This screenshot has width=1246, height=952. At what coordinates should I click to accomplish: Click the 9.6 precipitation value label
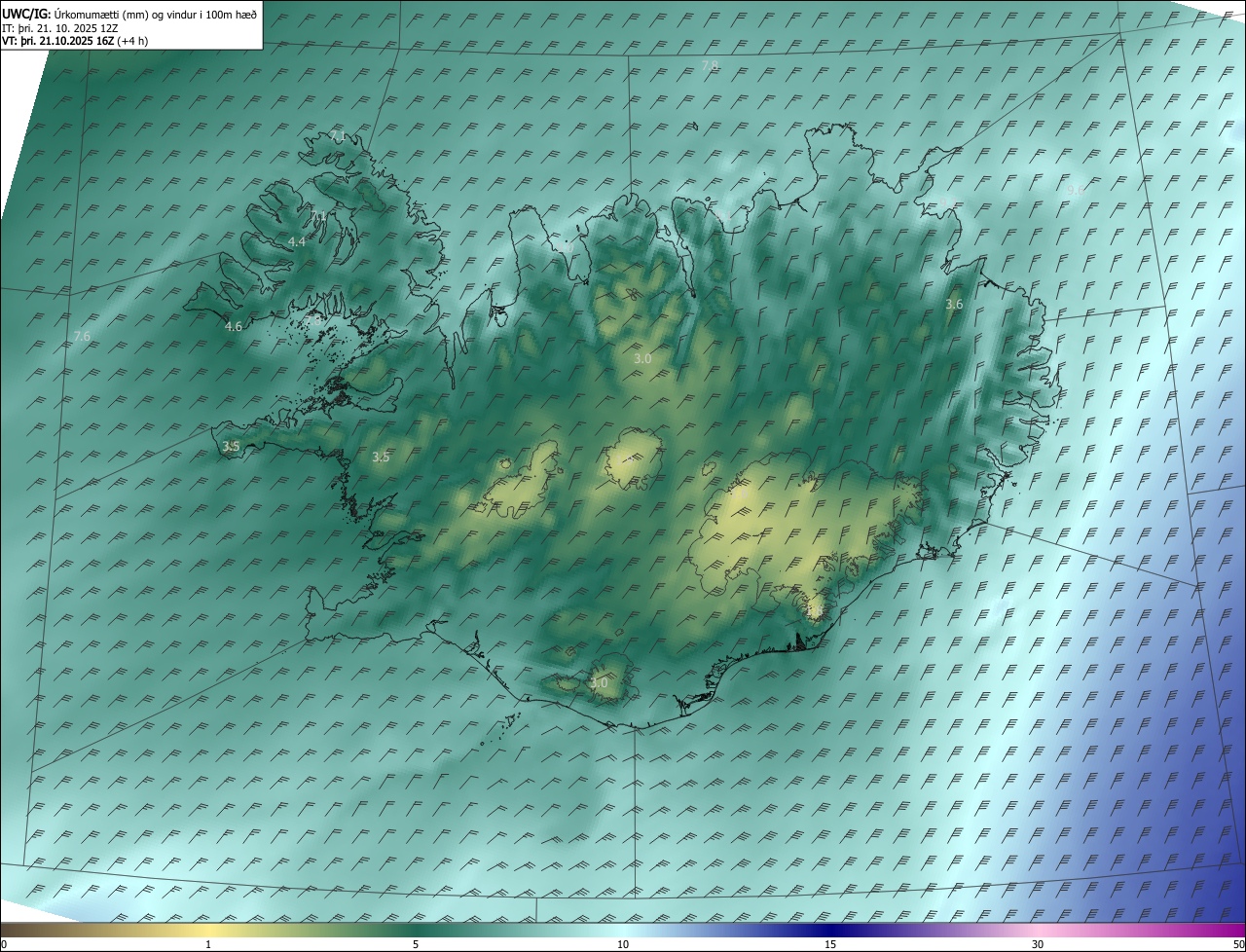[x=1075, y=192]
